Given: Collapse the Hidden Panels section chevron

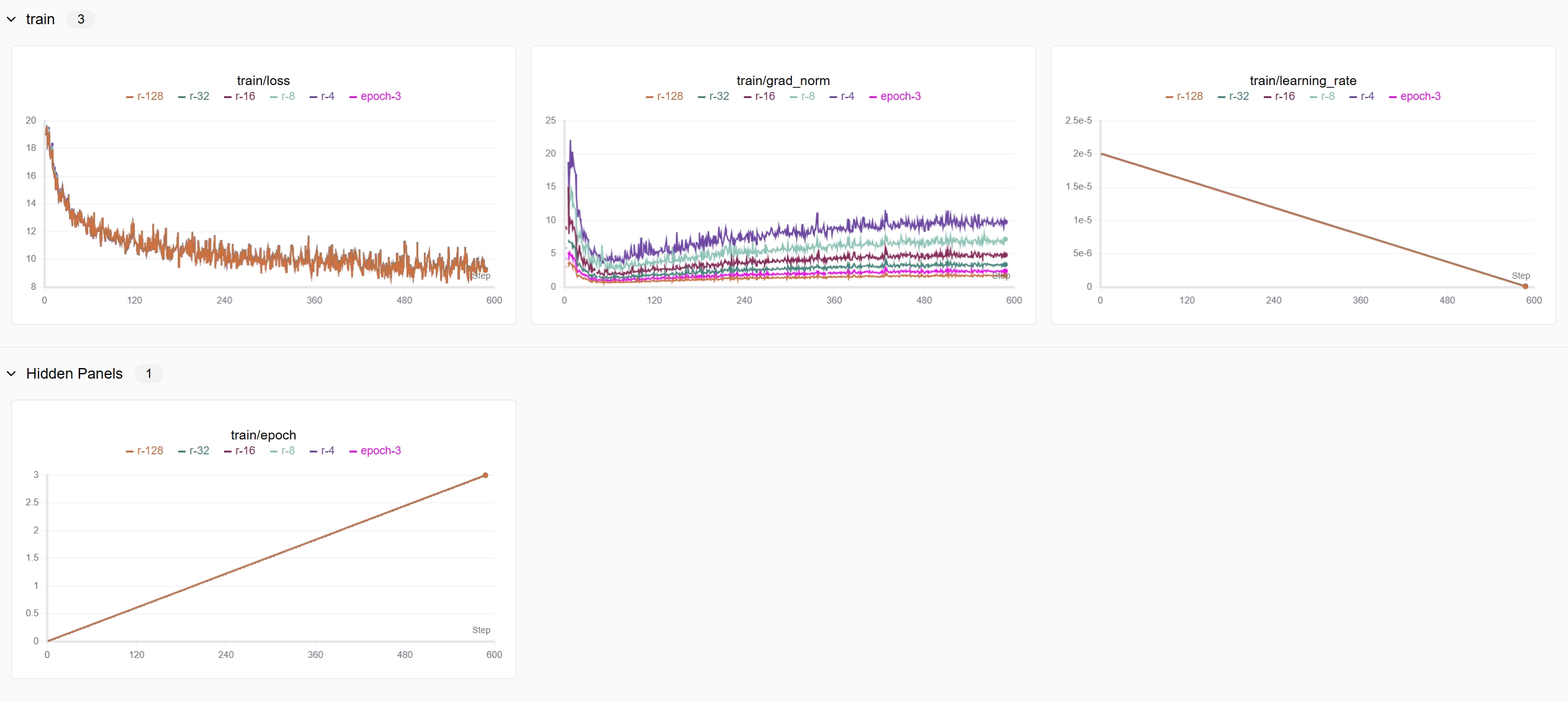Looking at the screenshot, I should (11, 374).
